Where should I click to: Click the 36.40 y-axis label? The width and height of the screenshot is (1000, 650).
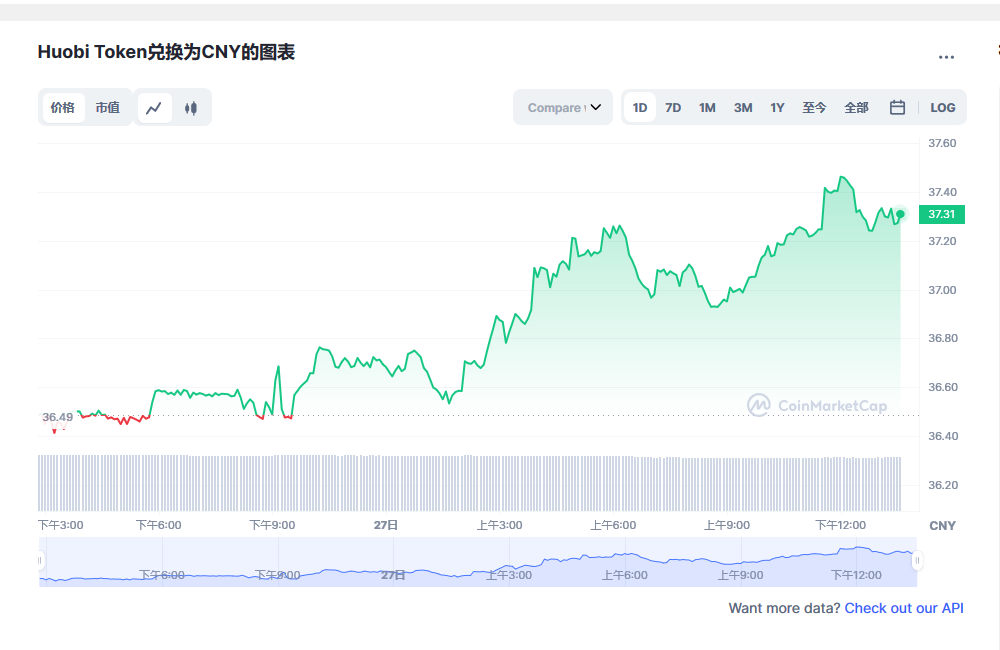tap(943, 436)
